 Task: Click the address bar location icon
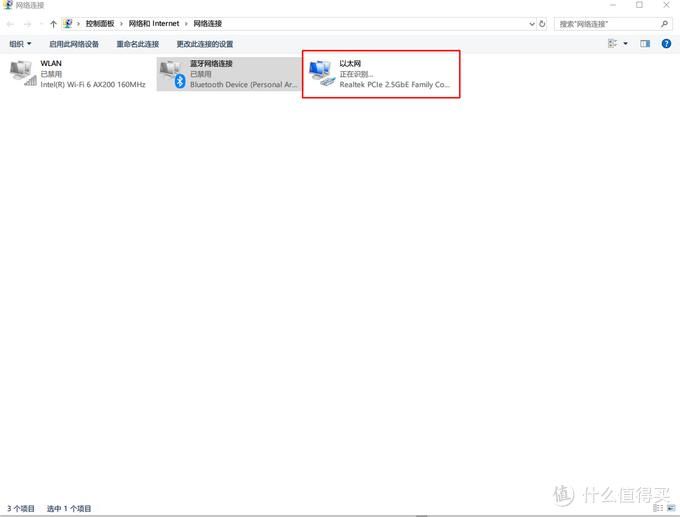(68, 23)
